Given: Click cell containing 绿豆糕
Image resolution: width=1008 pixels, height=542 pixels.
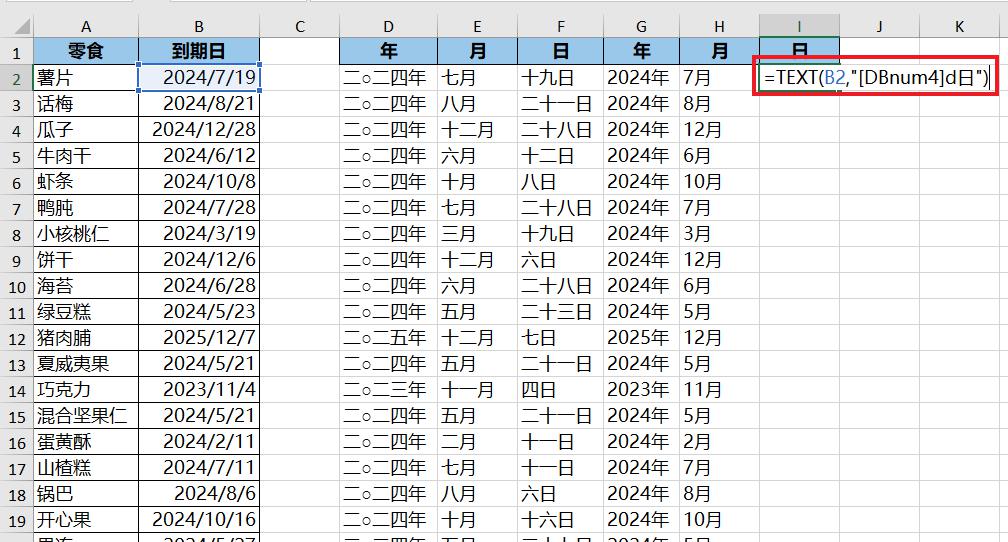Looking at the screenshot, I should [x=86, y=312].
